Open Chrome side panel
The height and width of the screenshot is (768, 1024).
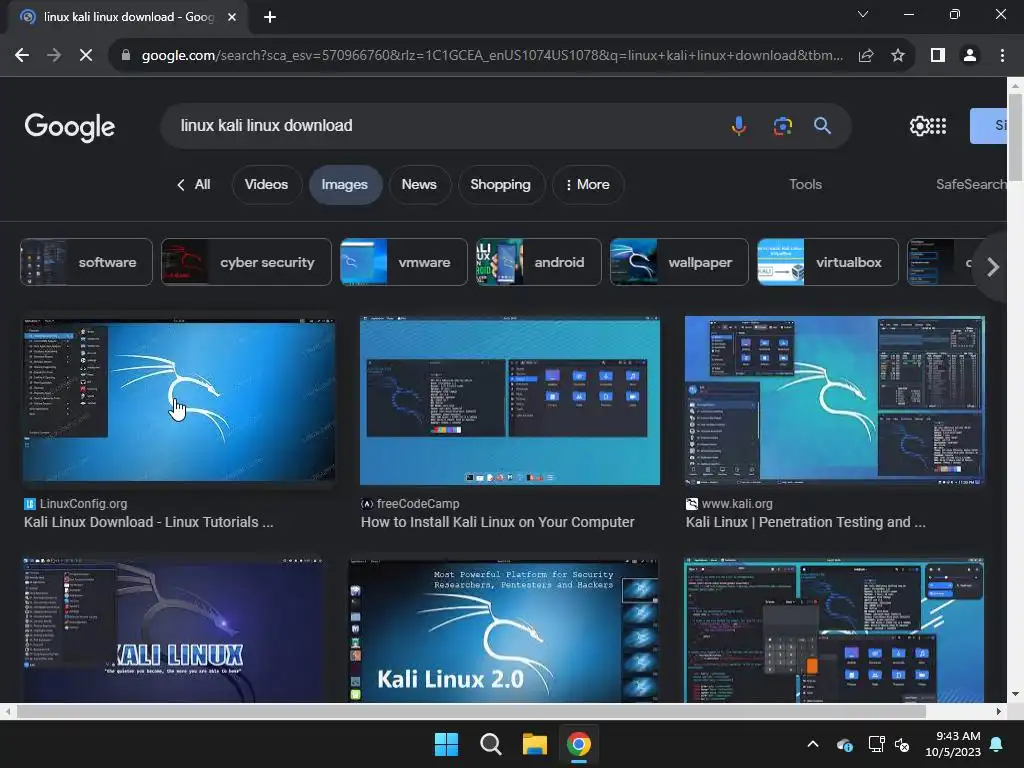(x=938, y=56)
